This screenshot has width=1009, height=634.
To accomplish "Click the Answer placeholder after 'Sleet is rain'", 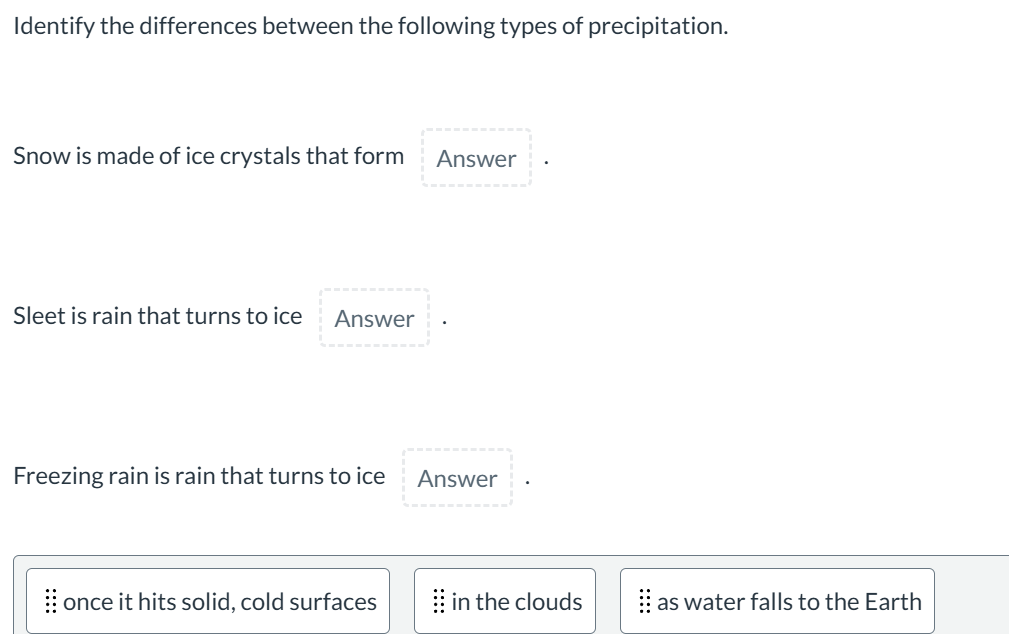I will coord(374,318).
